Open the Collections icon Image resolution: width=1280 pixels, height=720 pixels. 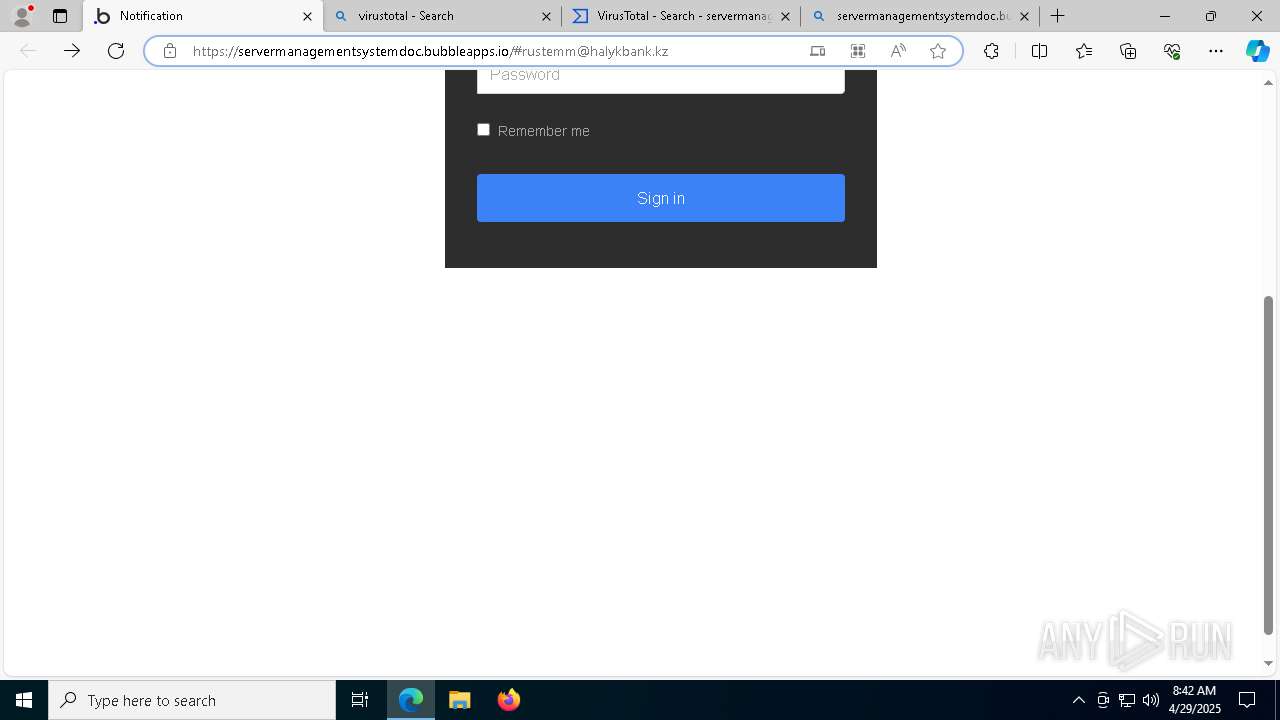coord(1128,51)
